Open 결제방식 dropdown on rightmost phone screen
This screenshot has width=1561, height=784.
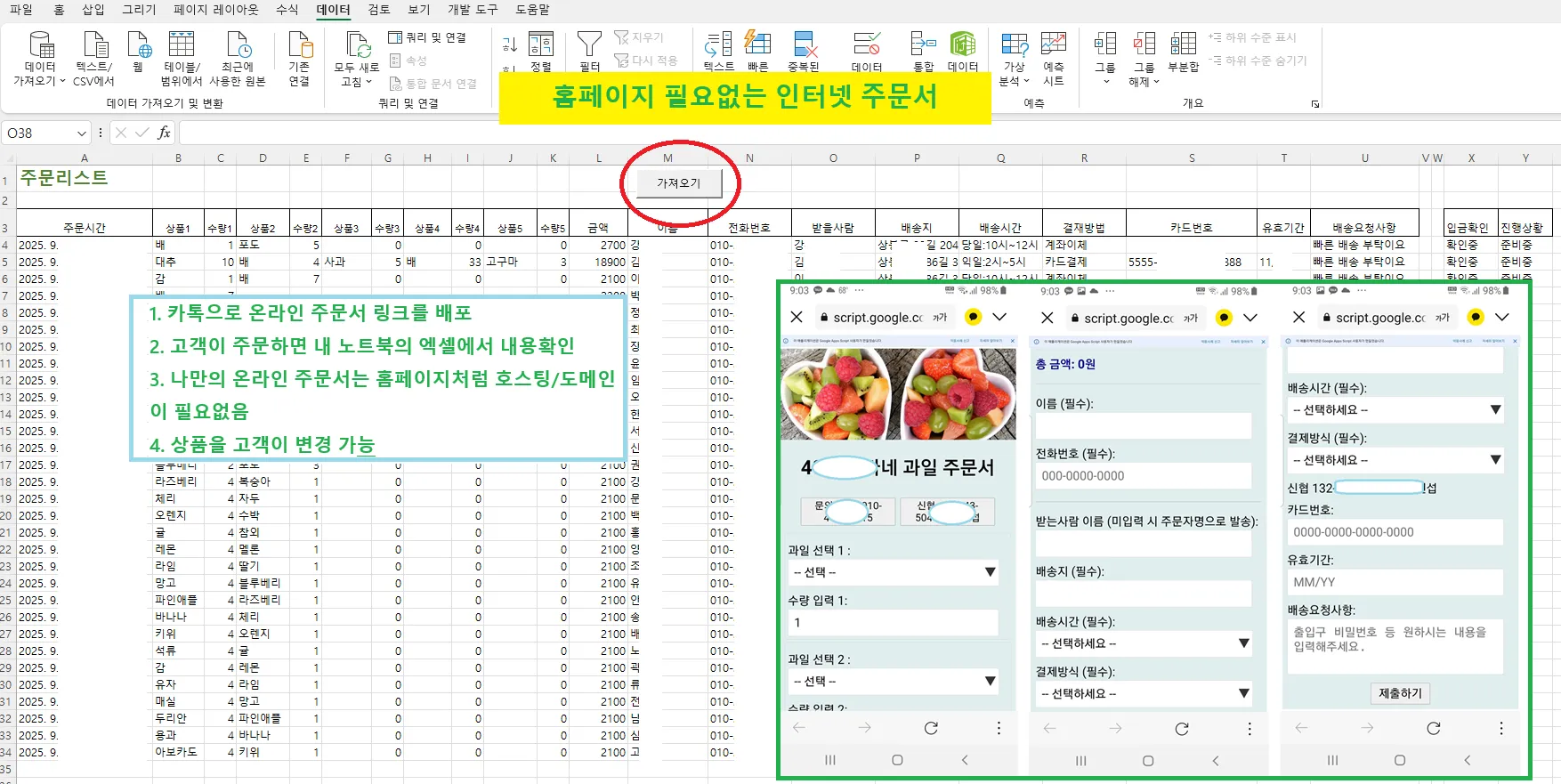1395,460
